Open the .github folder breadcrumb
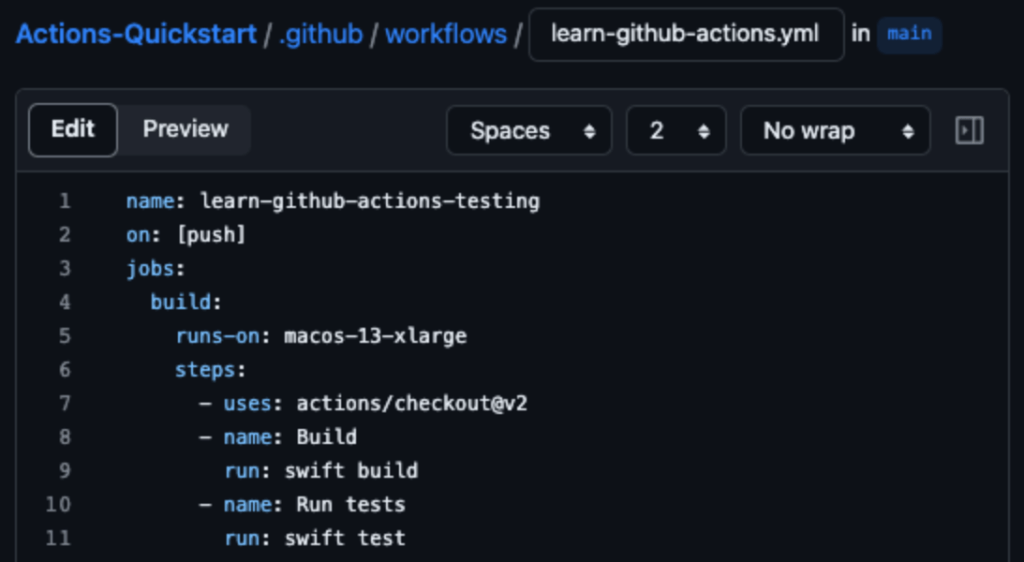The image size is (1024, 562). click(x=321, y=34)
